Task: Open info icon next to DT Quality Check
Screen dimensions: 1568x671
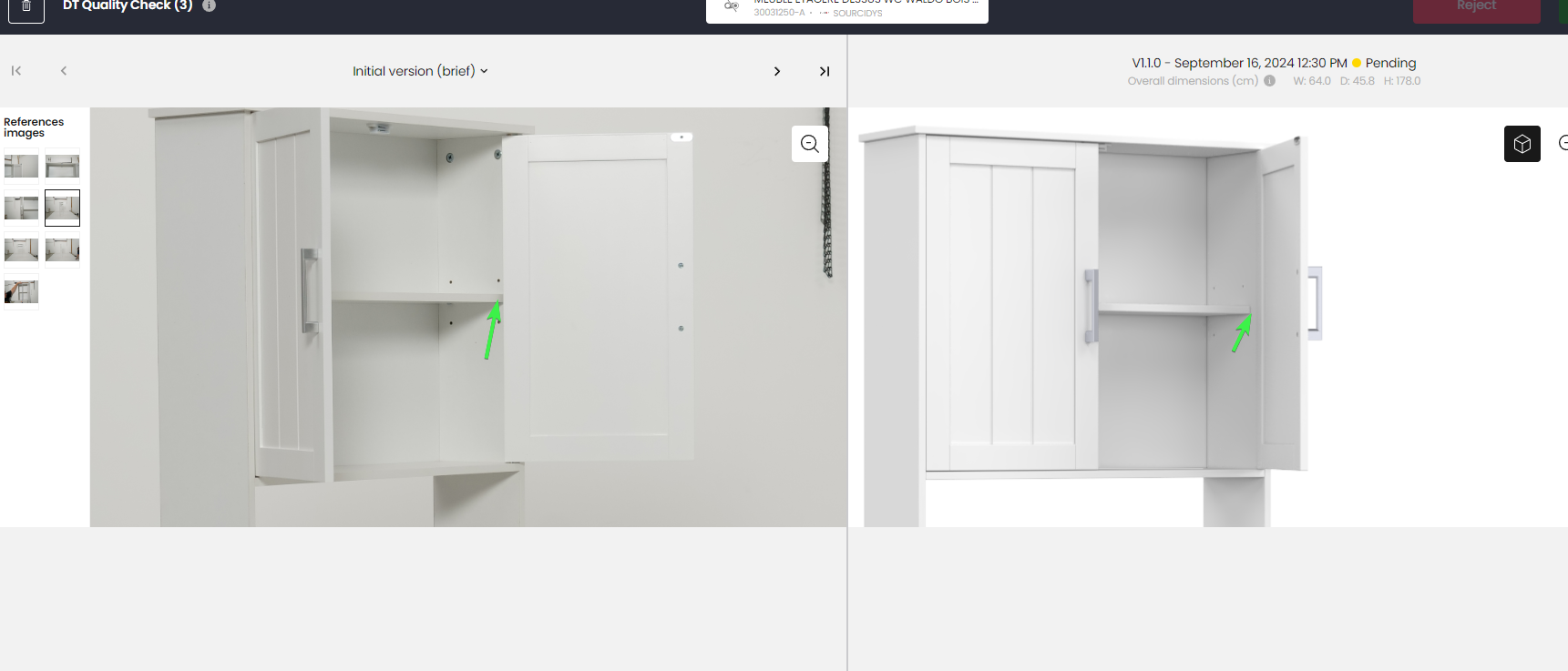Action: click(x=209, y=5)
